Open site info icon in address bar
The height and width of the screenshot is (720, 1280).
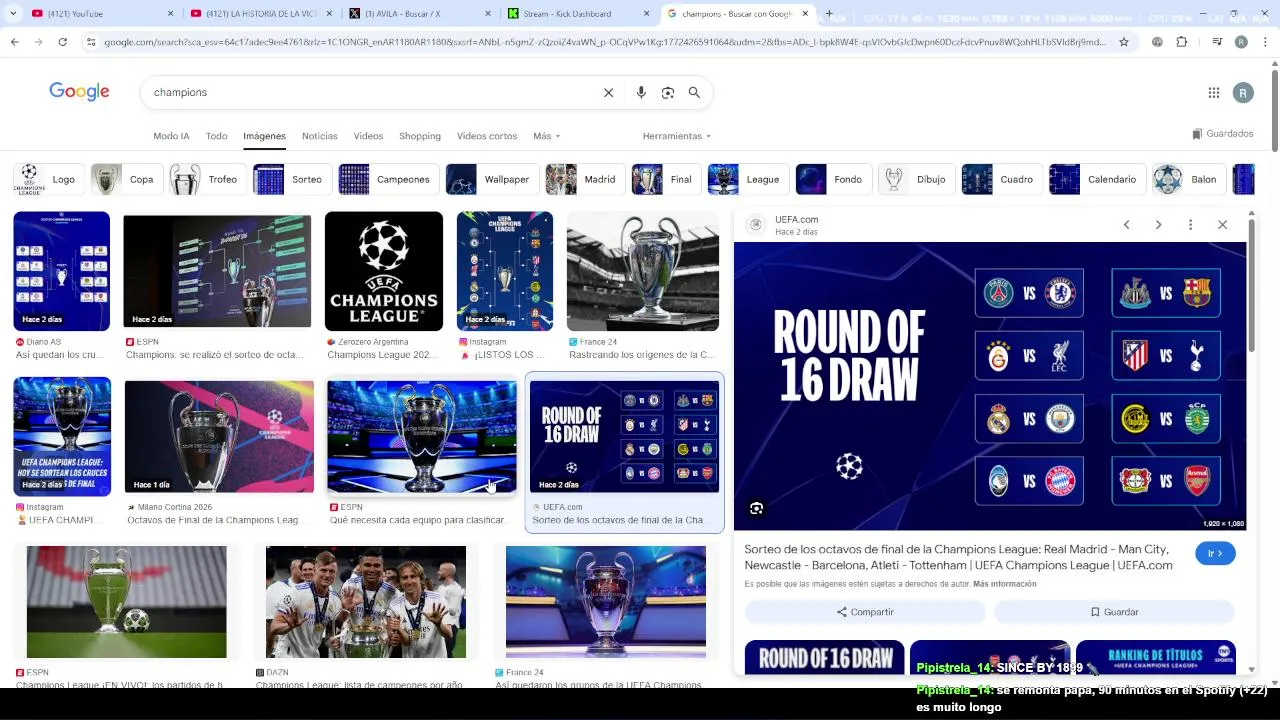[x=91, y=42]
